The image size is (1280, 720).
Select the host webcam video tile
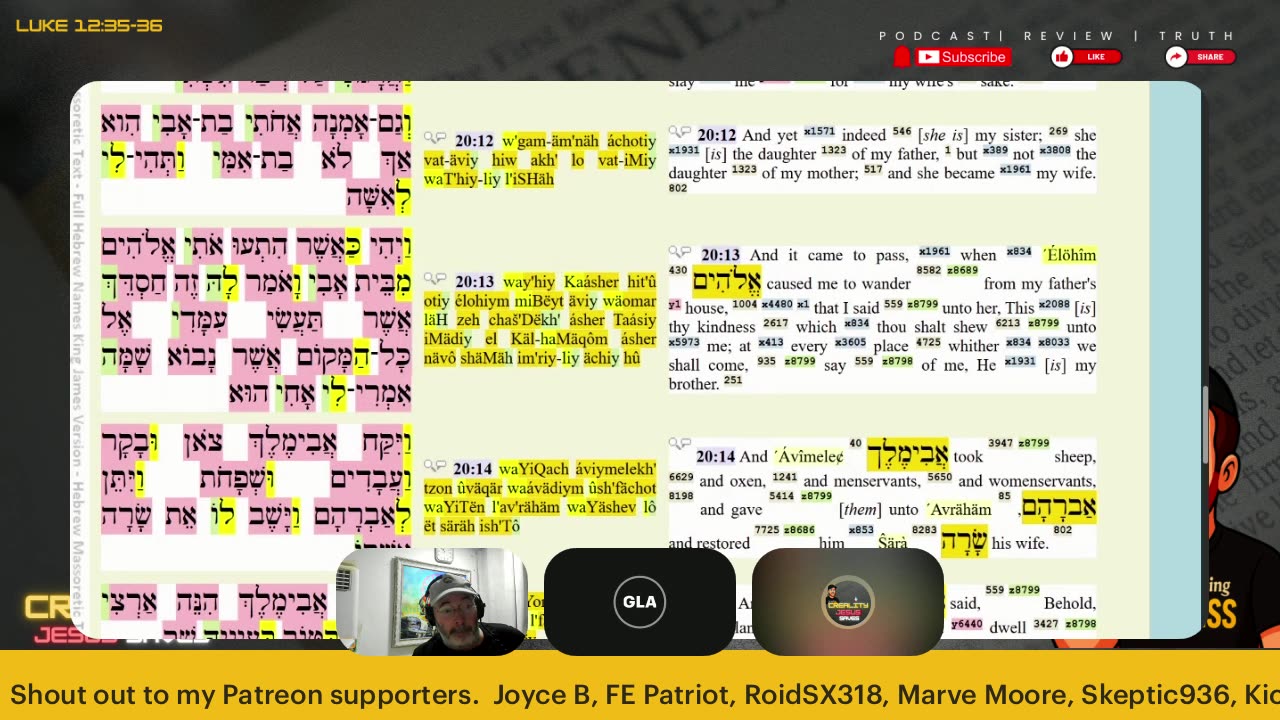point(432,602)
